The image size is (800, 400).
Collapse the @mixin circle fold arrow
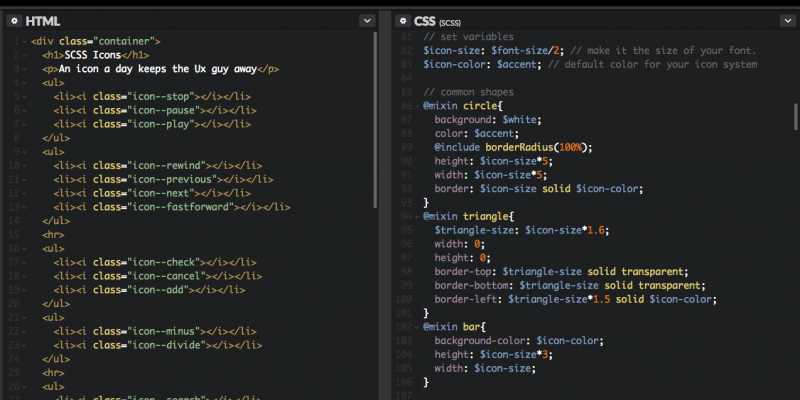tap(417, 105)
